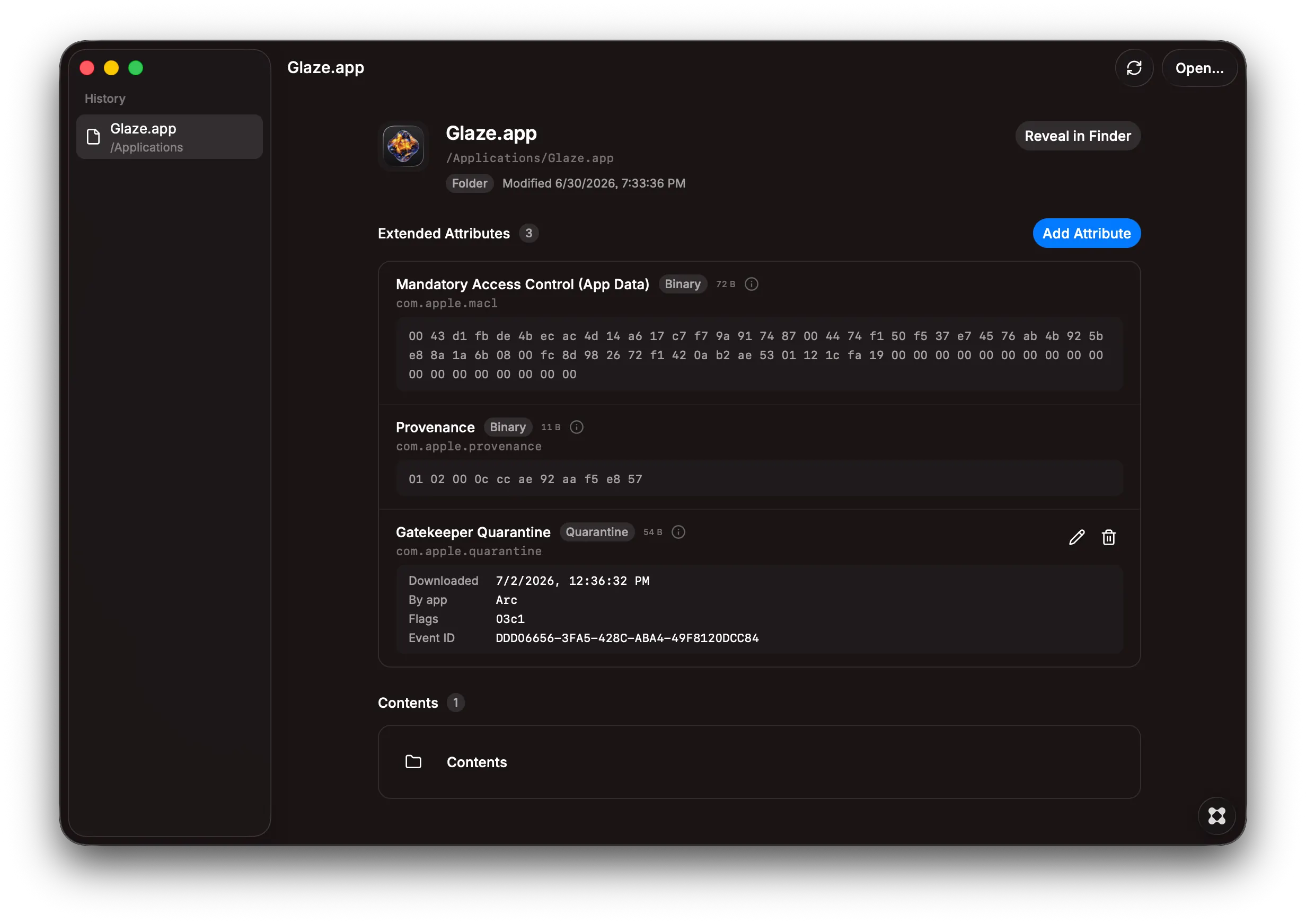The image size is (1306, 924).
Task: Edit the Gatekeeper Quarantine attribute with pencil icon
Action: click(1076, 538)
